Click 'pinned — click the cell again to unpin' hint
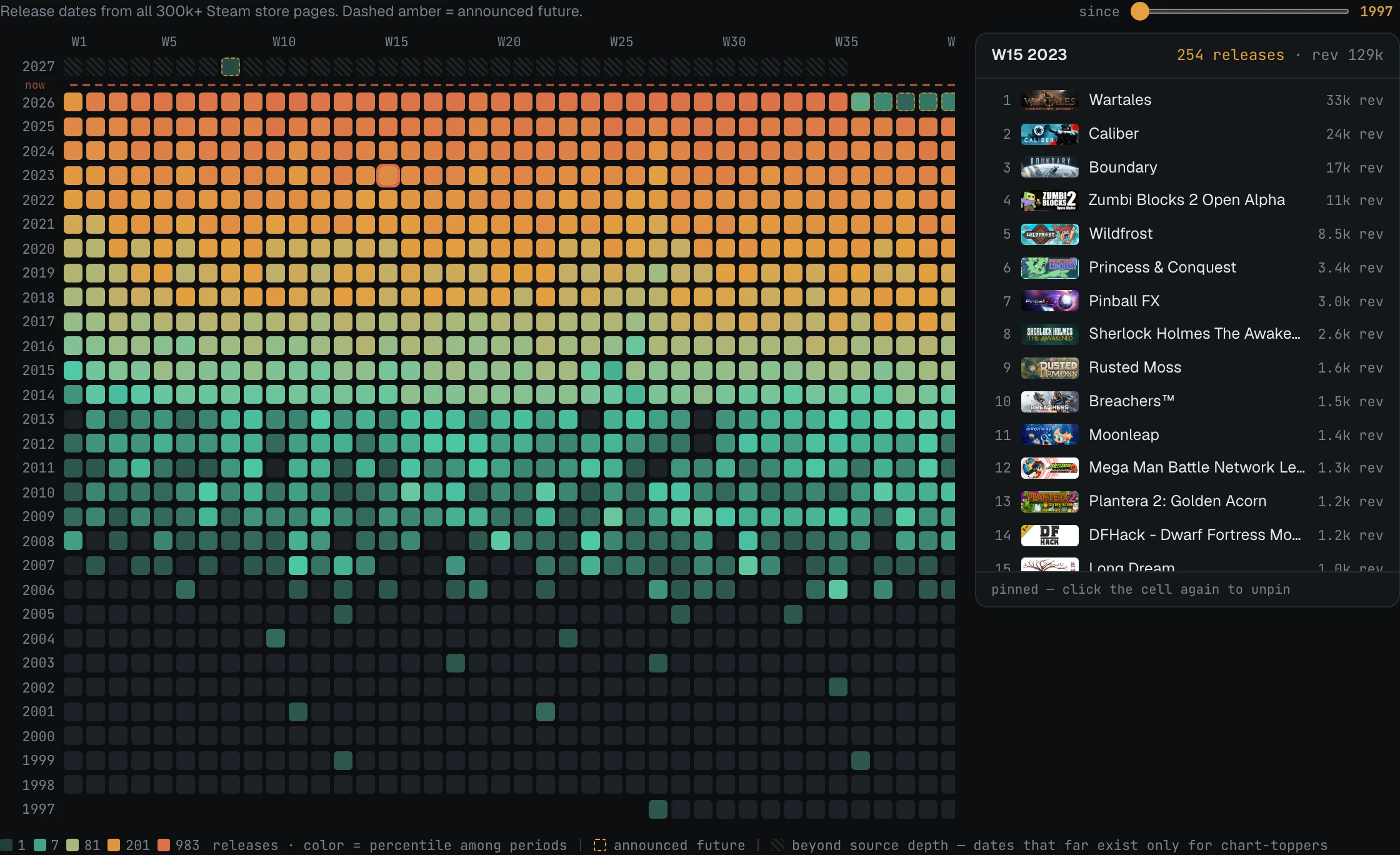Screen dimensions: 1400x855 1141,589
